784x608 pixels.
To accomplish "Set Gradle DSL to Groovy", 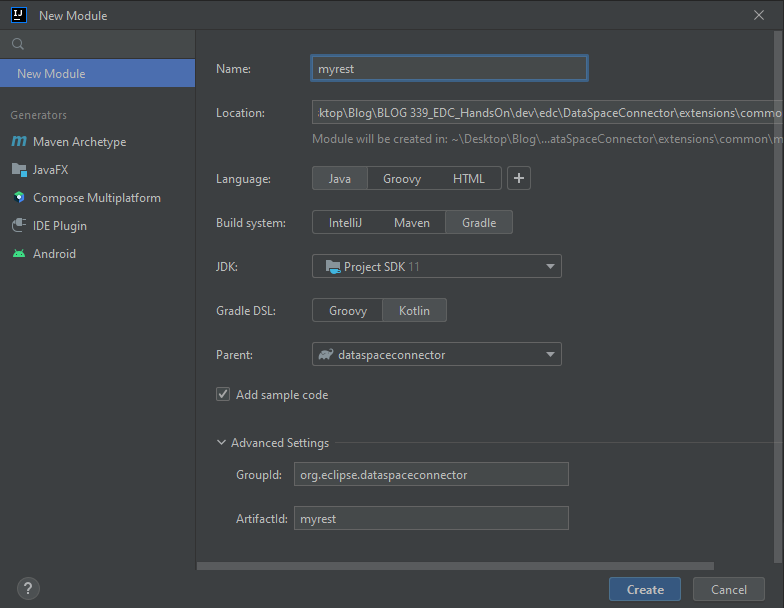I will point(348,310).
